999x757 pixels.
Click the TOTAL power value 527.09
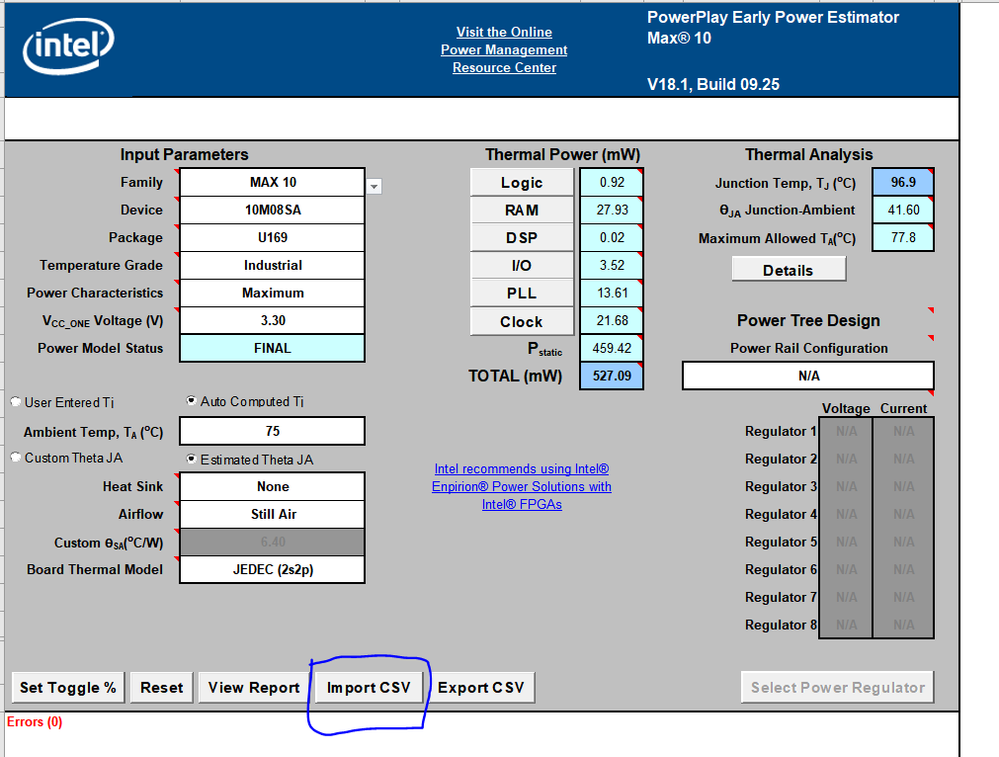tap(612, 376)
